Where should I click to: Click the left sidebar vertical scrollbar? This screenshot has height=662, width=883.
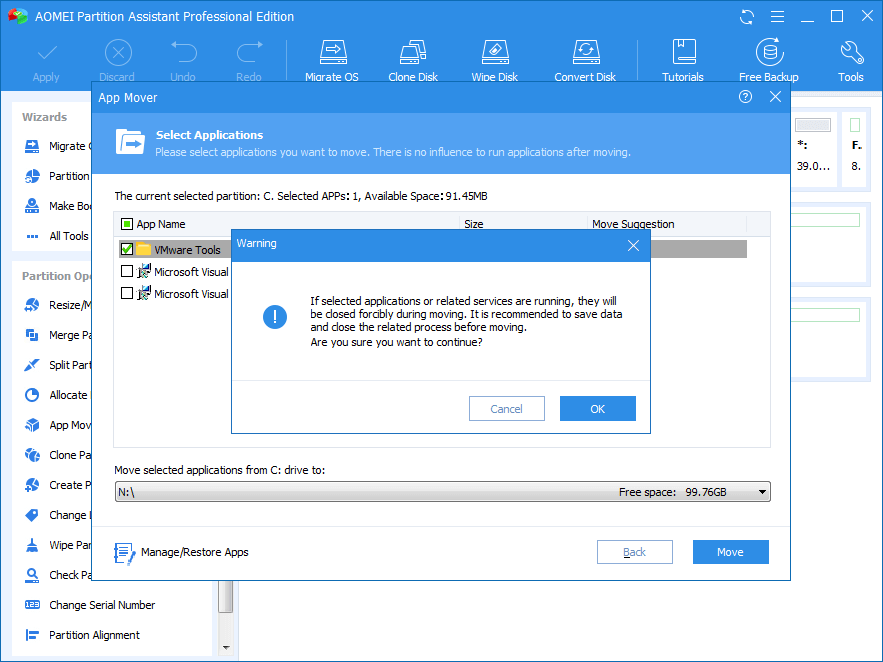226,595
